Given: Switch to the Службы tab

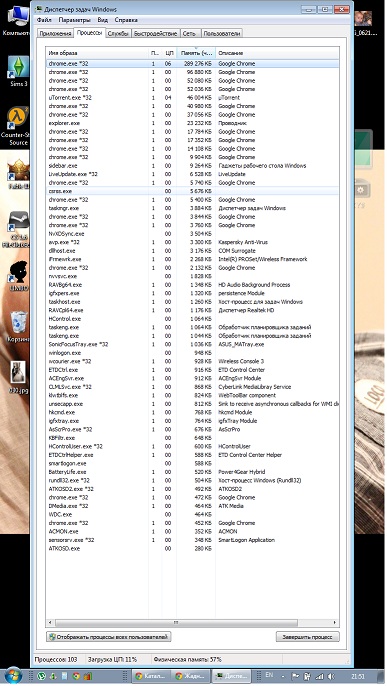Looking at the screenshot, I should [118, 33].
